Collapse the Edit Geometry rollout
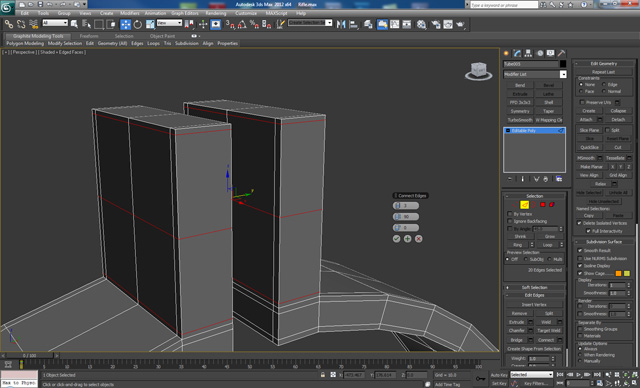Image resolution: width=640 pixels, height=388 pixels. tap(604, 63)
